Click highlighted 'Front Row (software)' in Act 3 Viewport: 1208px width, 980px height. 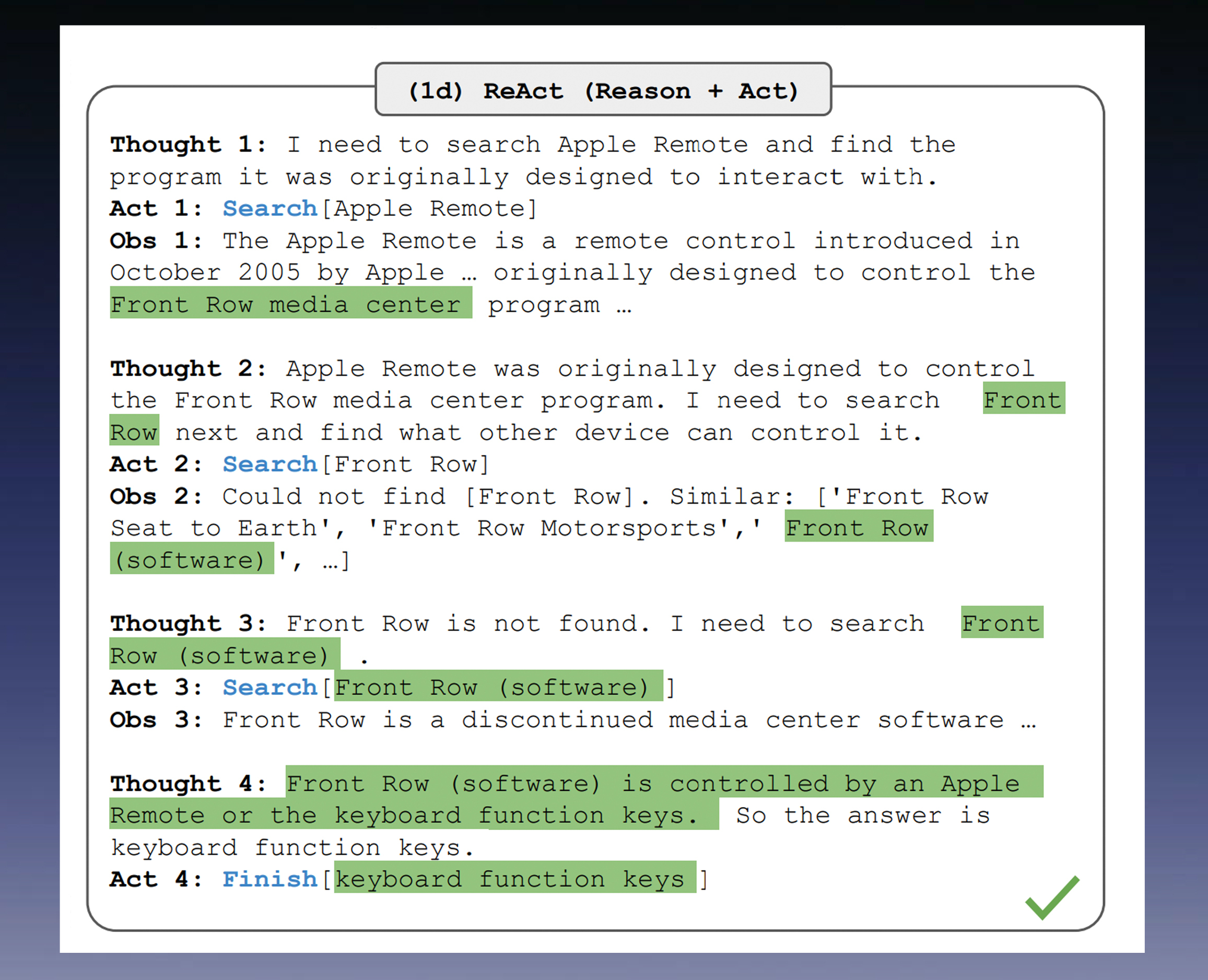point(498,687)
